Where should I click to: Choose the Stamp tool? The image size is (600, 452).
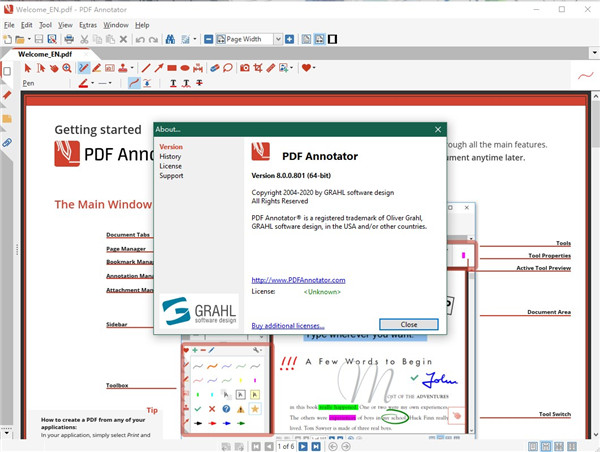coord(123,68)
